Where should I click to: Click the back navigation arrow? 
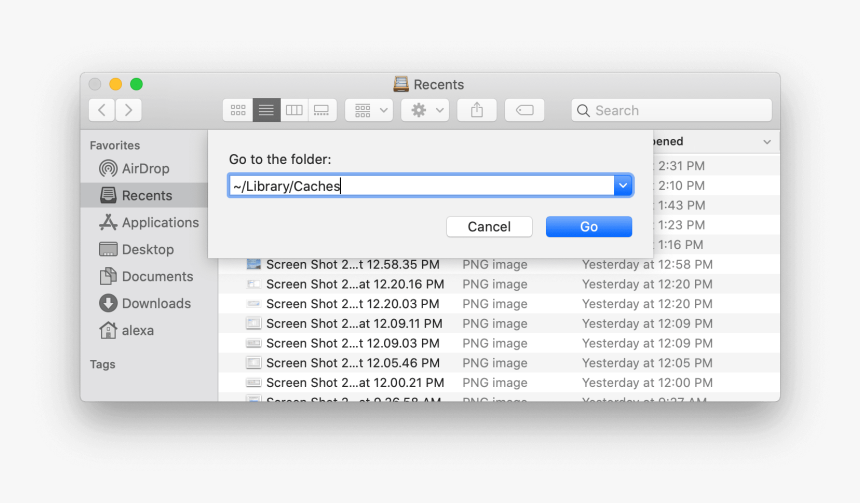[x=102, y=110]
